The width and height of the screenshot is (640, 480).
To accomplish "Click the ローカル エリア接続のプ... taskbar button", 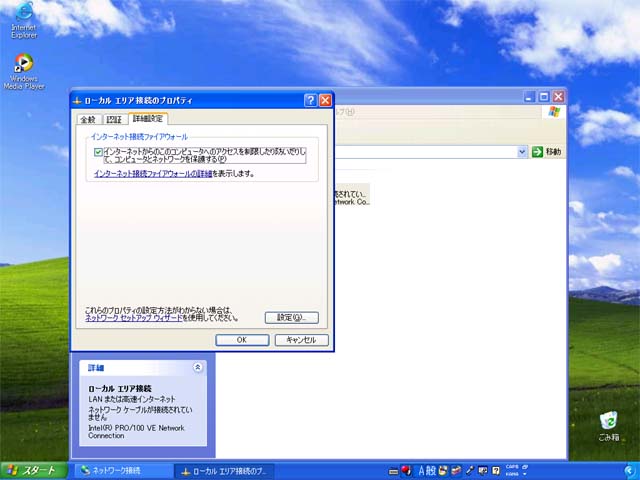I will (x=224, y=471).
